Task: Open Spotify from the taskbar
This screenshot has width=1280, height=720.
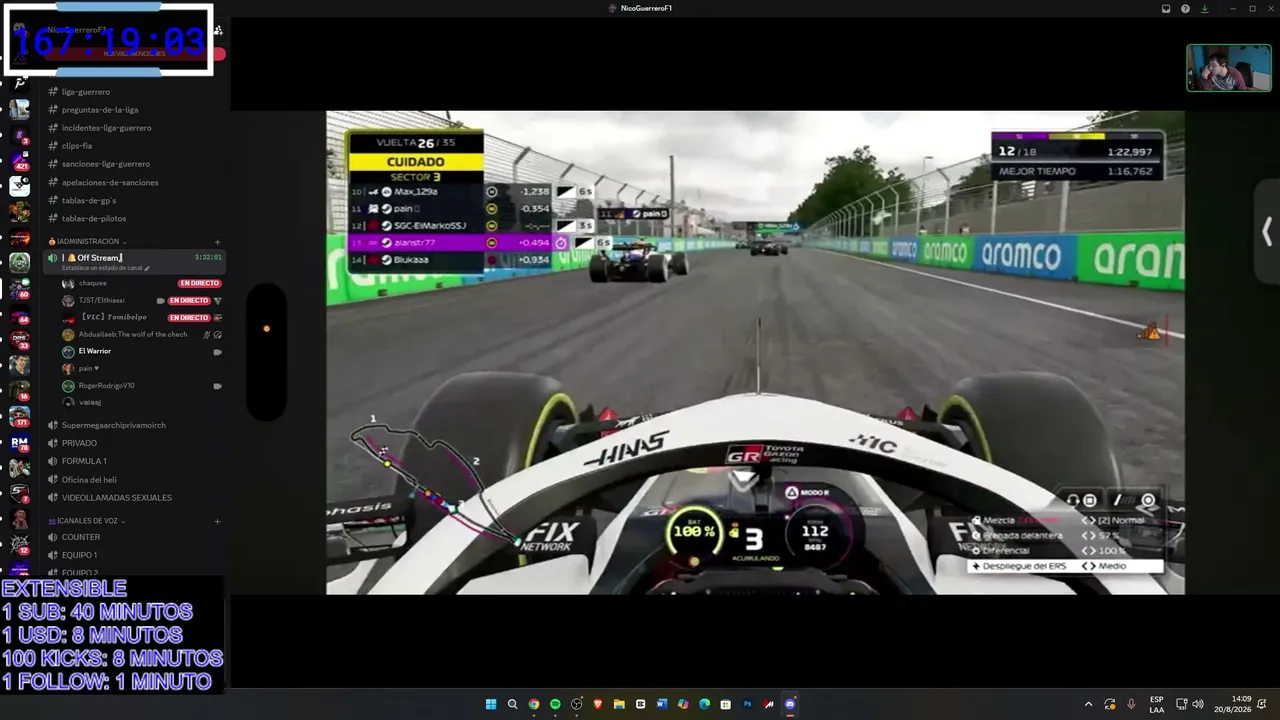Action: 555,704
